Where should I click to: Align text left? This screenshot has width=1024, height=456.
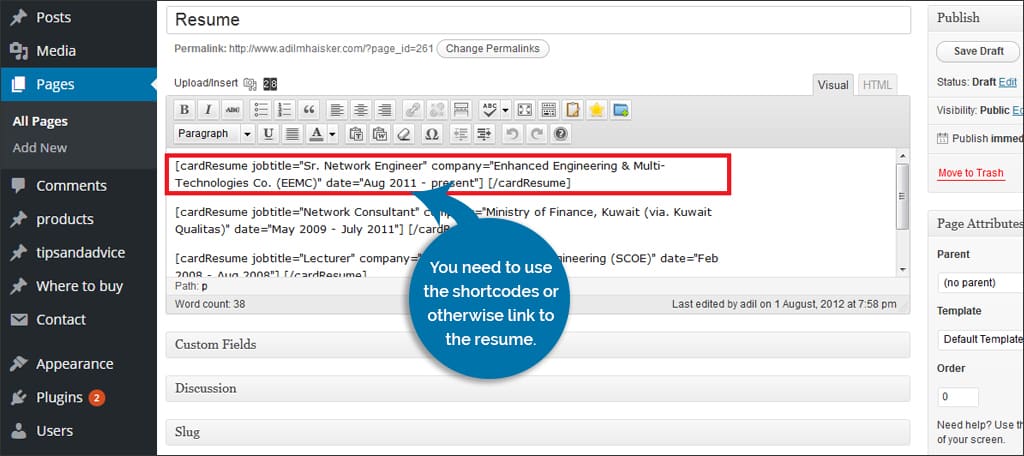point(336,110)
